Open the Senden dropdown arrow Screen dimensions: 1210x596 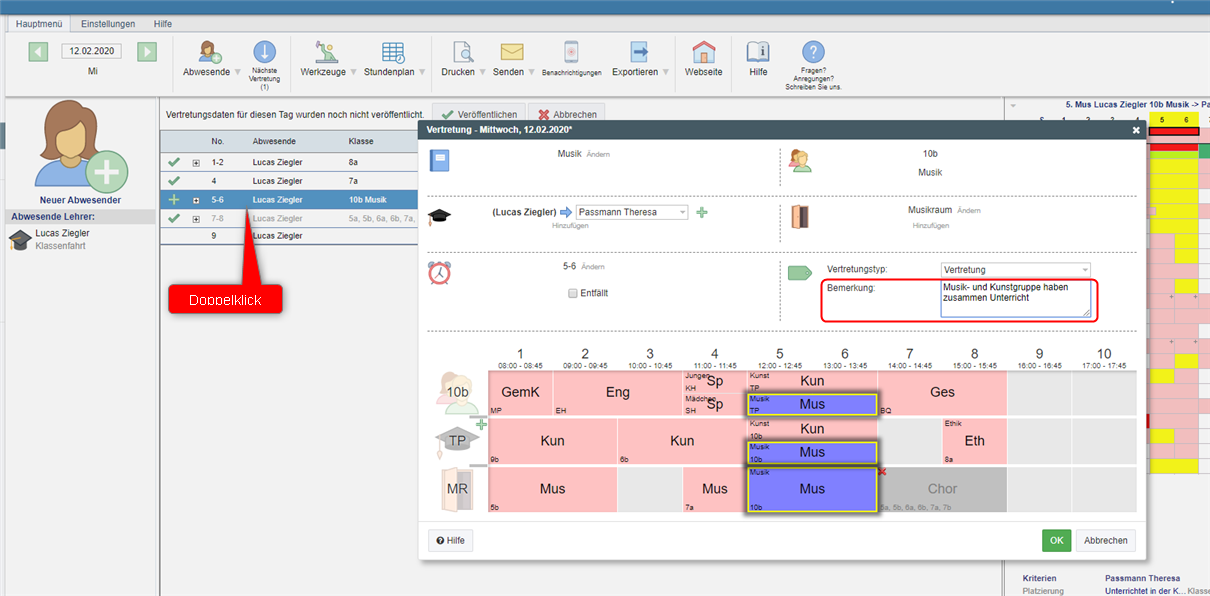[x=531, y=73]
